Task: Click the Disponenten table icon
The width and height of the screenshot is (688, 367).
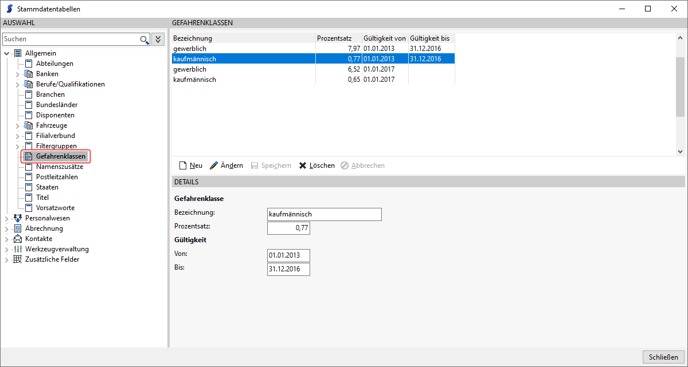Action: pos(29,115)
